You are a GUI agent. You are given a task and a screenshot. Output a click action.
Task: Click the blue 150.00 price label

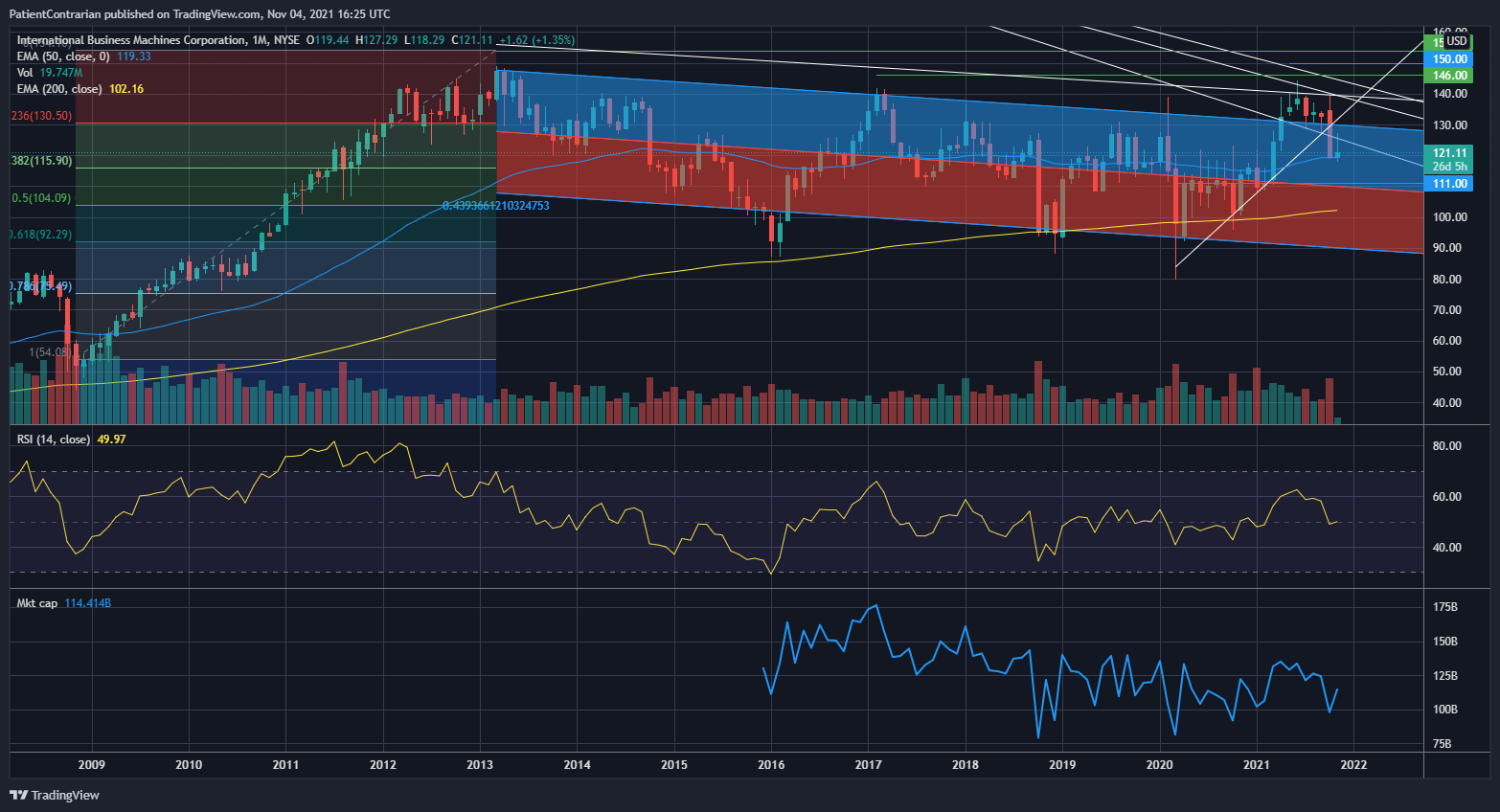(1449, 59)
